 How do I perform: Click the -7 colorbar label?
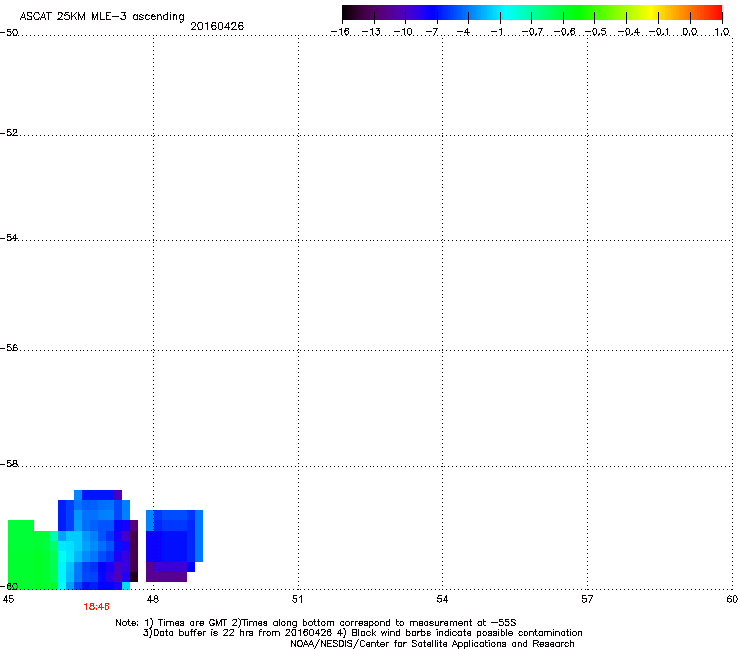tap(432, 32)
